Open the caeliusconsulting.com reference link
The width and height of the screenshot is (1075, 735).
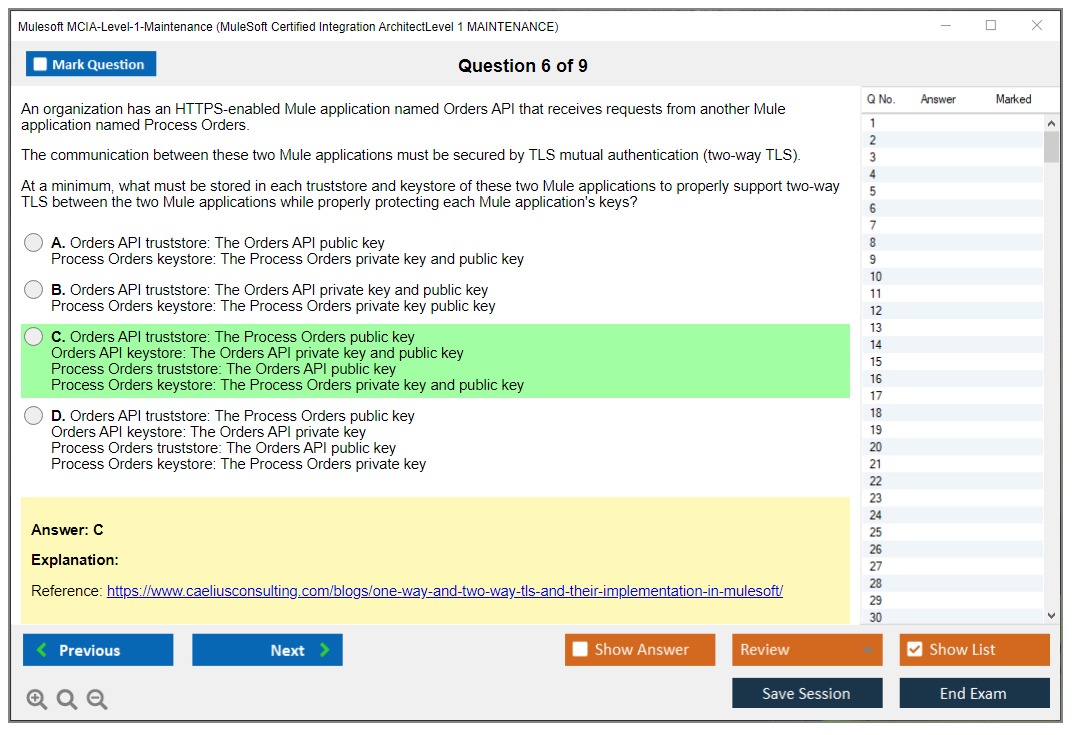coord(444,591)
